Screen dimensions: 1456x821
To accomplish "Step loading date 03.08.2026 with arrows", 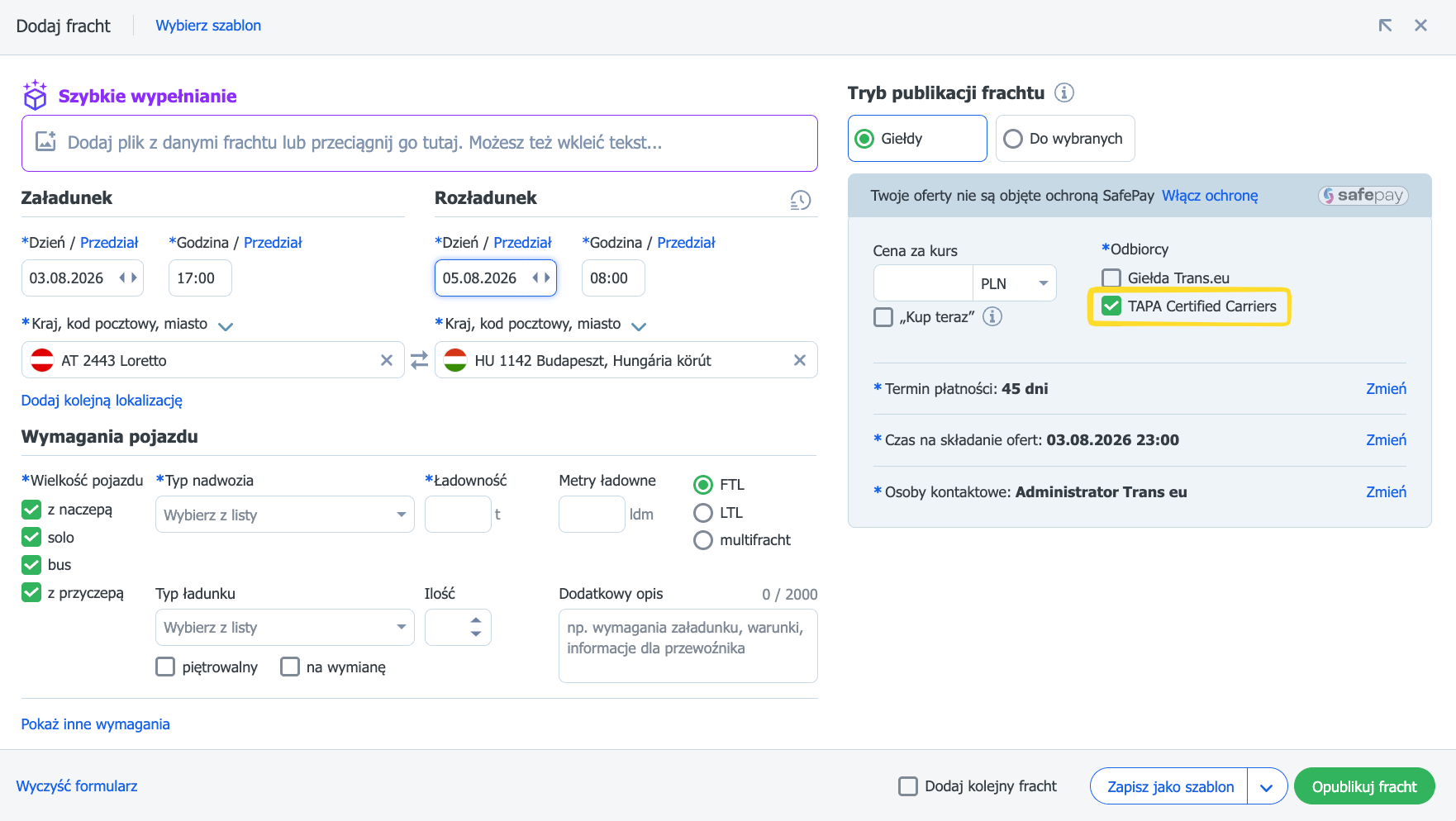I will [128, 278].
